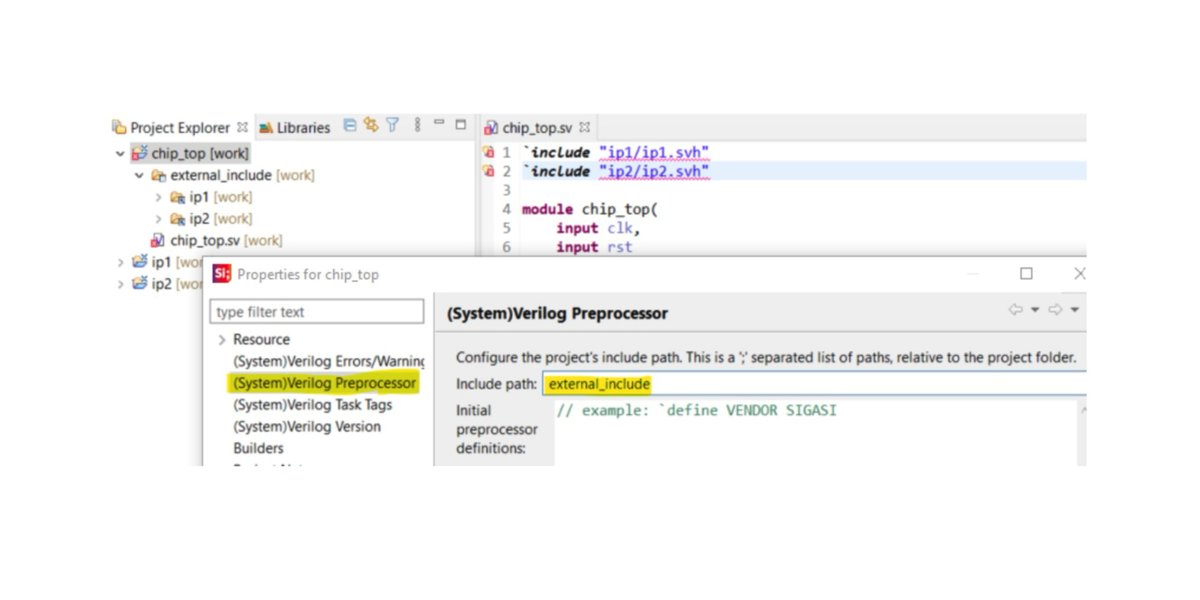Select (System)Verilog Version page
Screen dimensions: 1200x600
[x=306, y=427]
